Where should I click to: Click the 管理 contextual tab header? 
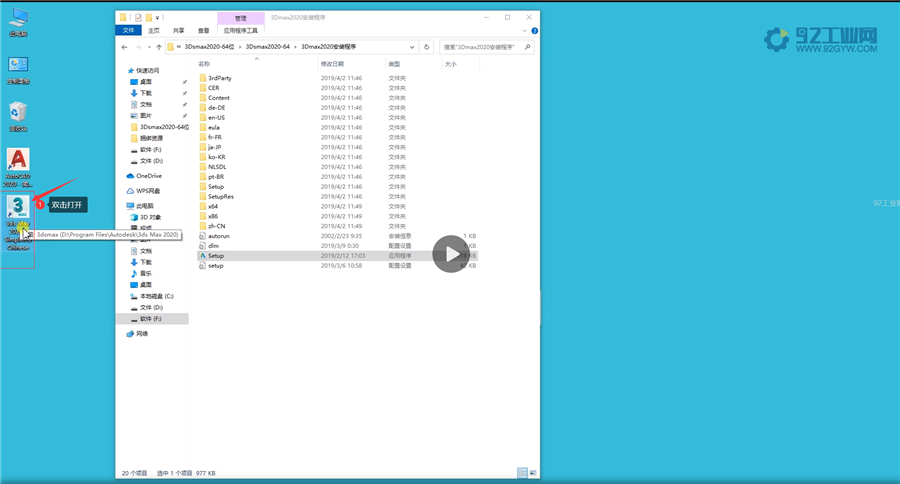point(240,18)
